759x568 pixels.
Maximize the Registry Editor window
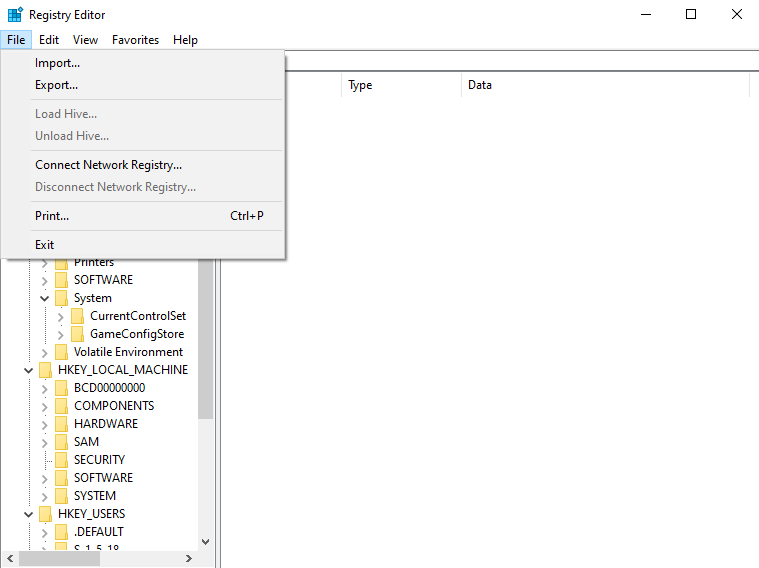tap(691, 15)
